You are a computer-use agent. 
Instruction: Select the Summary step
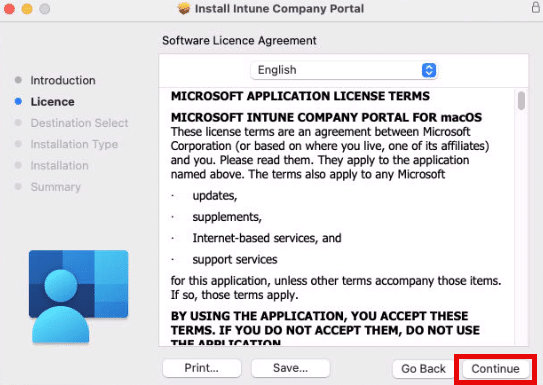point(55,187)
